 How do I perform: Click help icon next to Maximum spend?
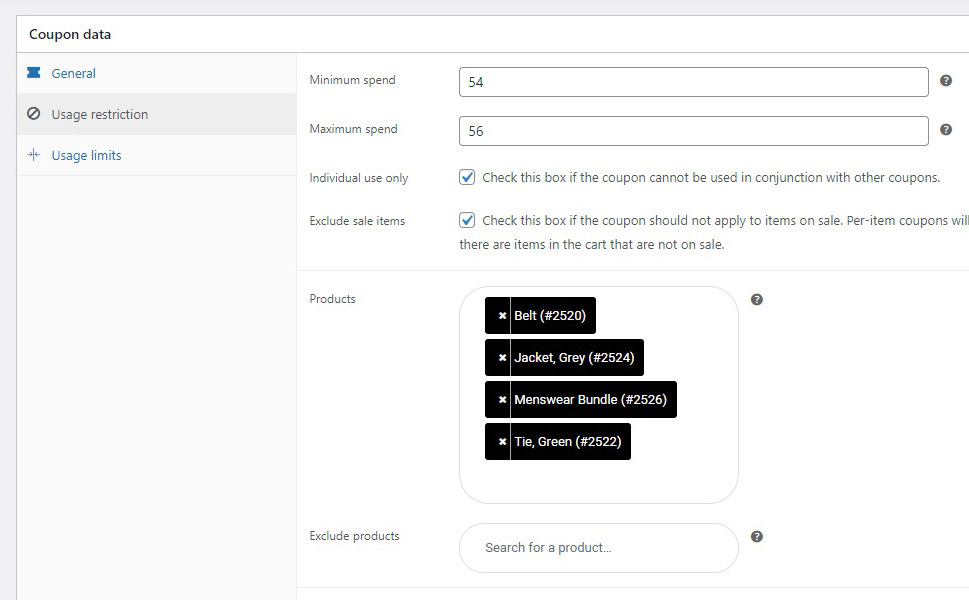pos(946,130)
